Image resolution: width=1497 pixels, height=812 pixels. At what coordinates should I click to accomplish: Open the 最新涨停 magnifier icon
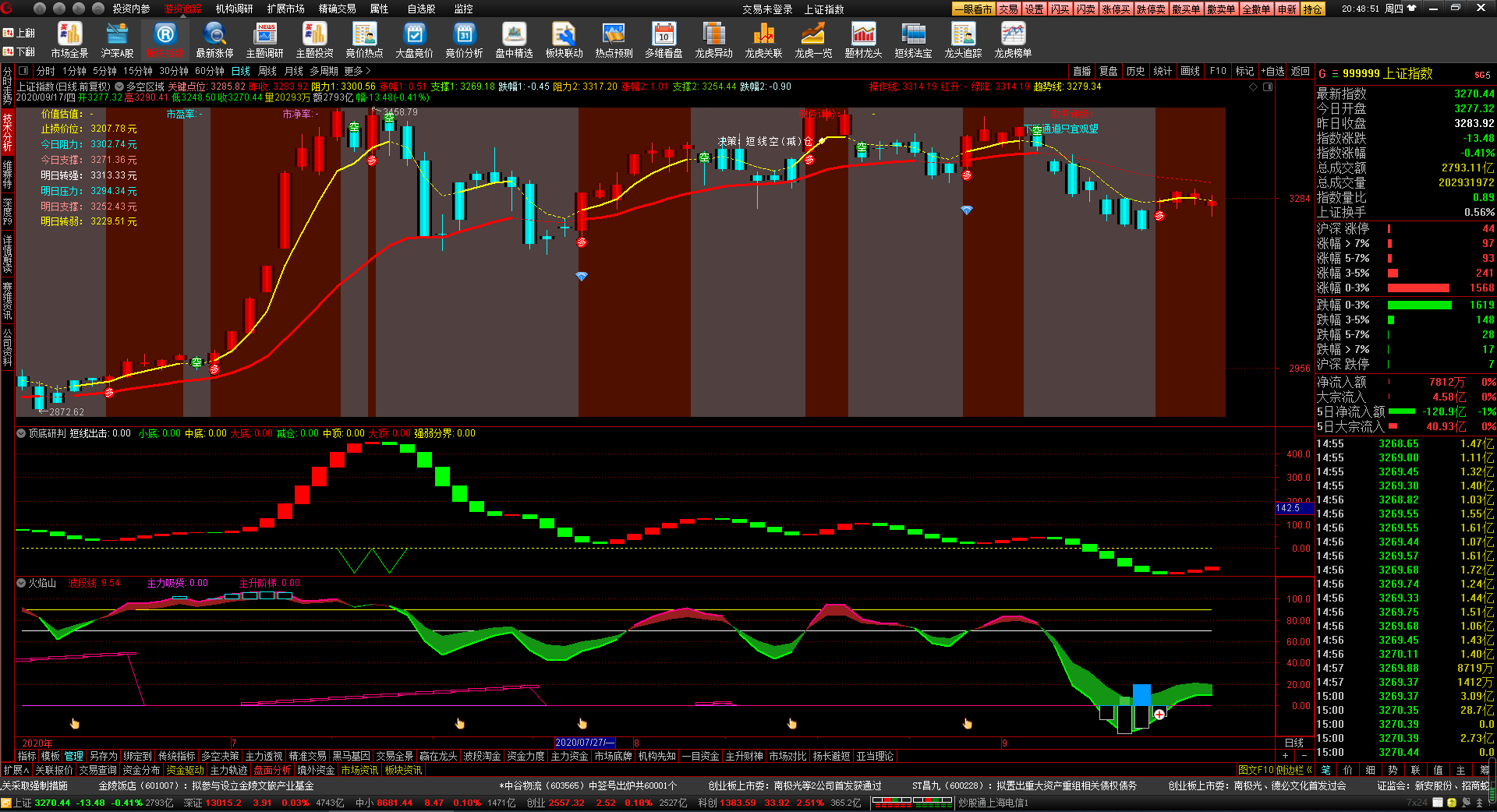214,40
